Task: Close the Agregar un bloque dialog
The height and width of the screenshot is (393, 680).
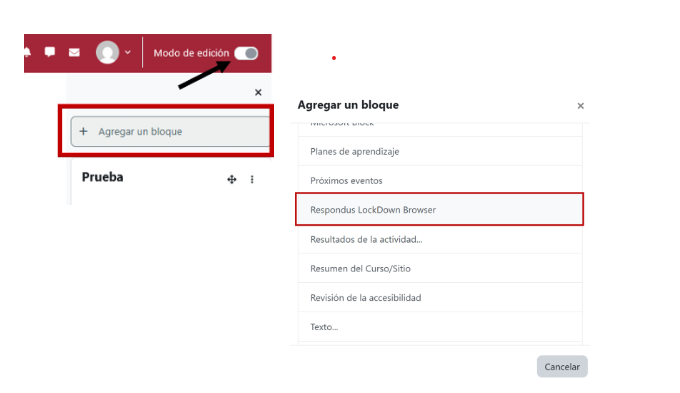Action: pyautogui.click(x=581, y=106)
